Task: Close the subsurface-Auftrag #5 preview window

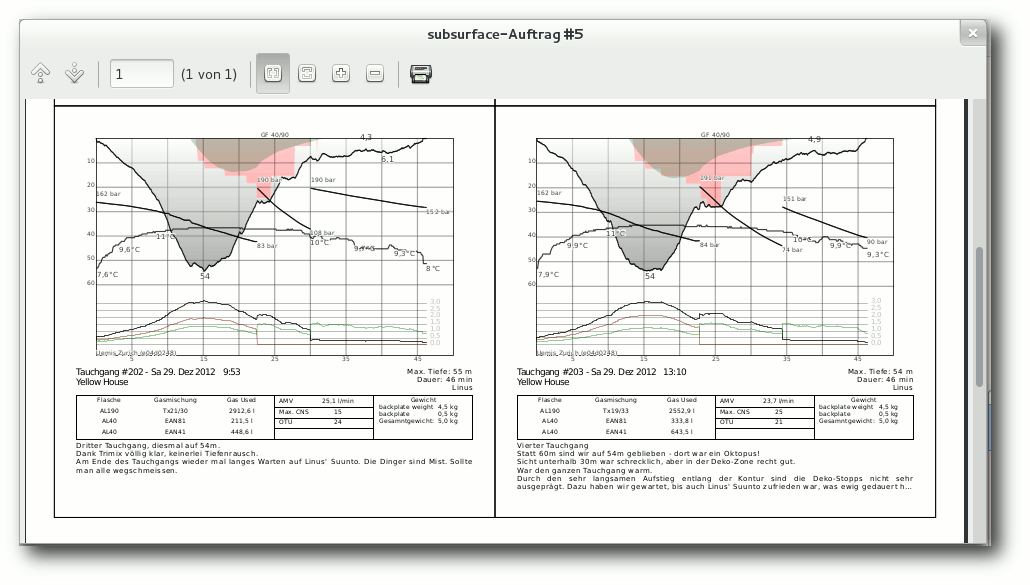Action: [x=973, y=33]
